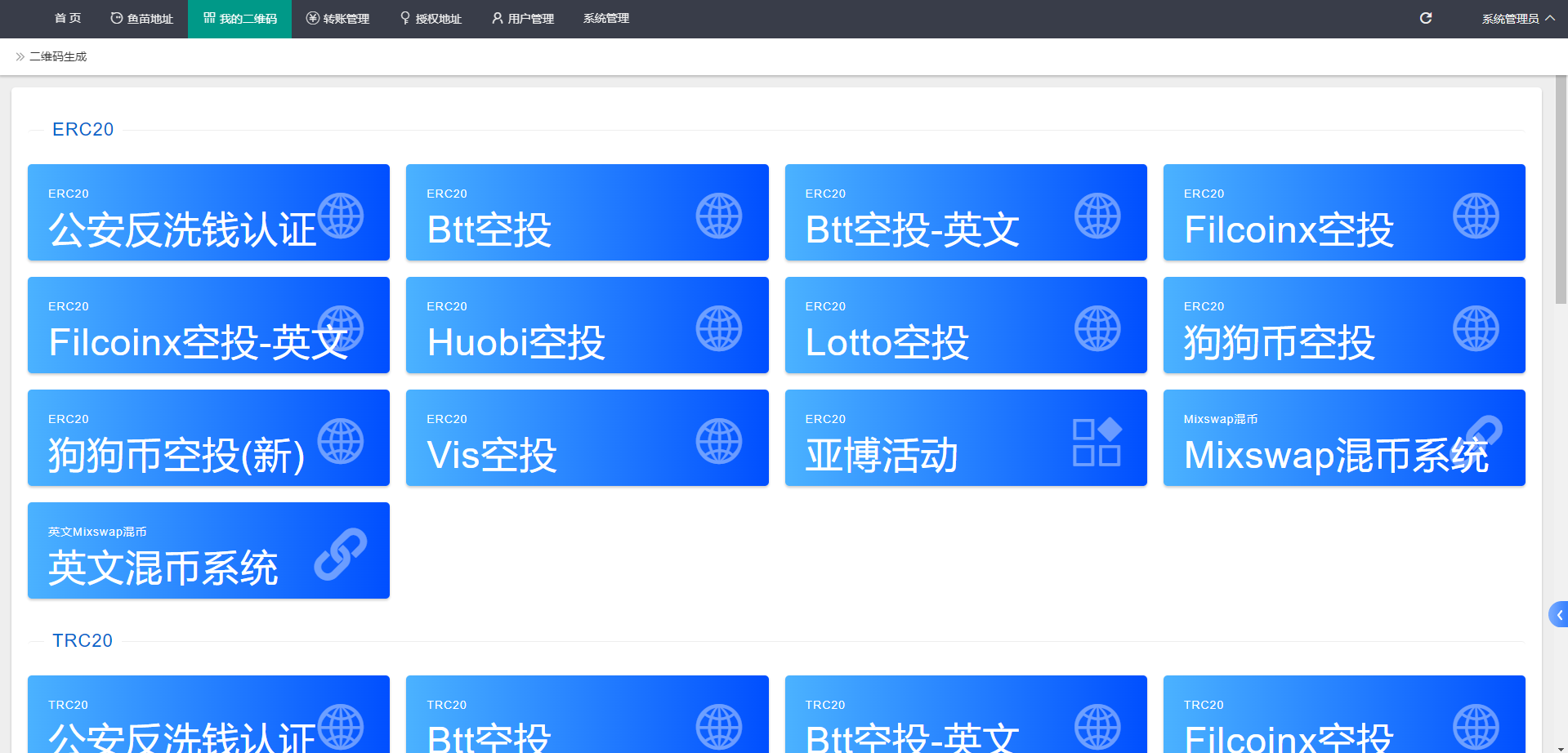Click the ¥ icon beside 转账管理

pyautogui.click(x=311, y=17)
